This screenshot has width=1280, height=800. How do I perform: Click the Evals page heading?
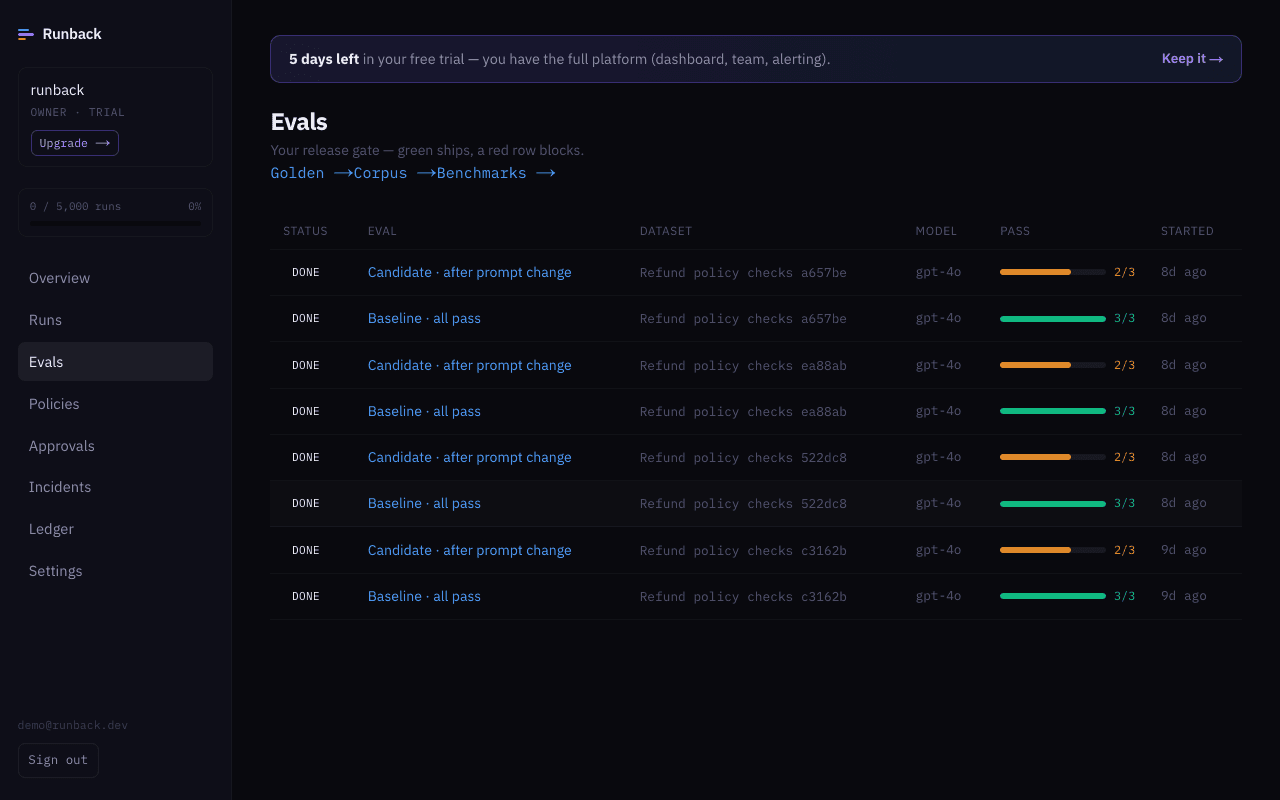click(299, 122)
